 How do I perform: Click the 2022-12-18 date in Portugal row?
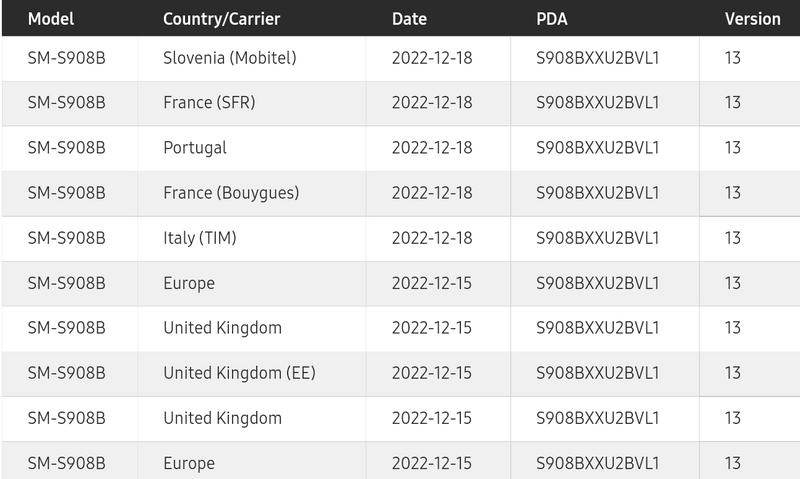(432, 148)
